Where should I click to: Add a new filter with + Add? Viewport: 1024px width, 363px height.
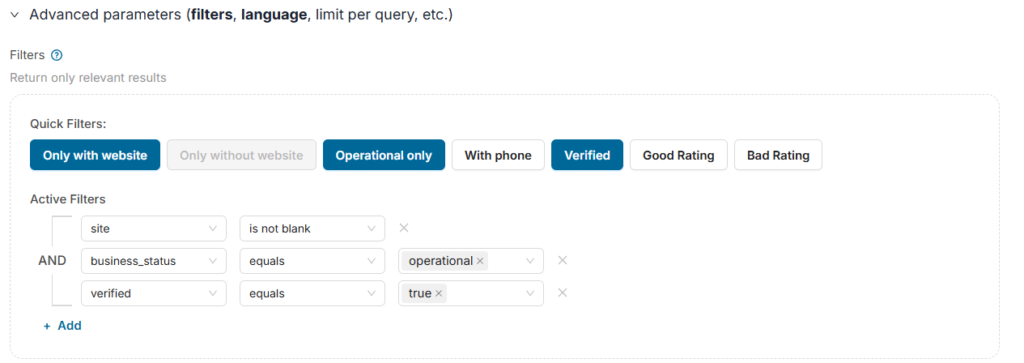click(x=63, y=325)
